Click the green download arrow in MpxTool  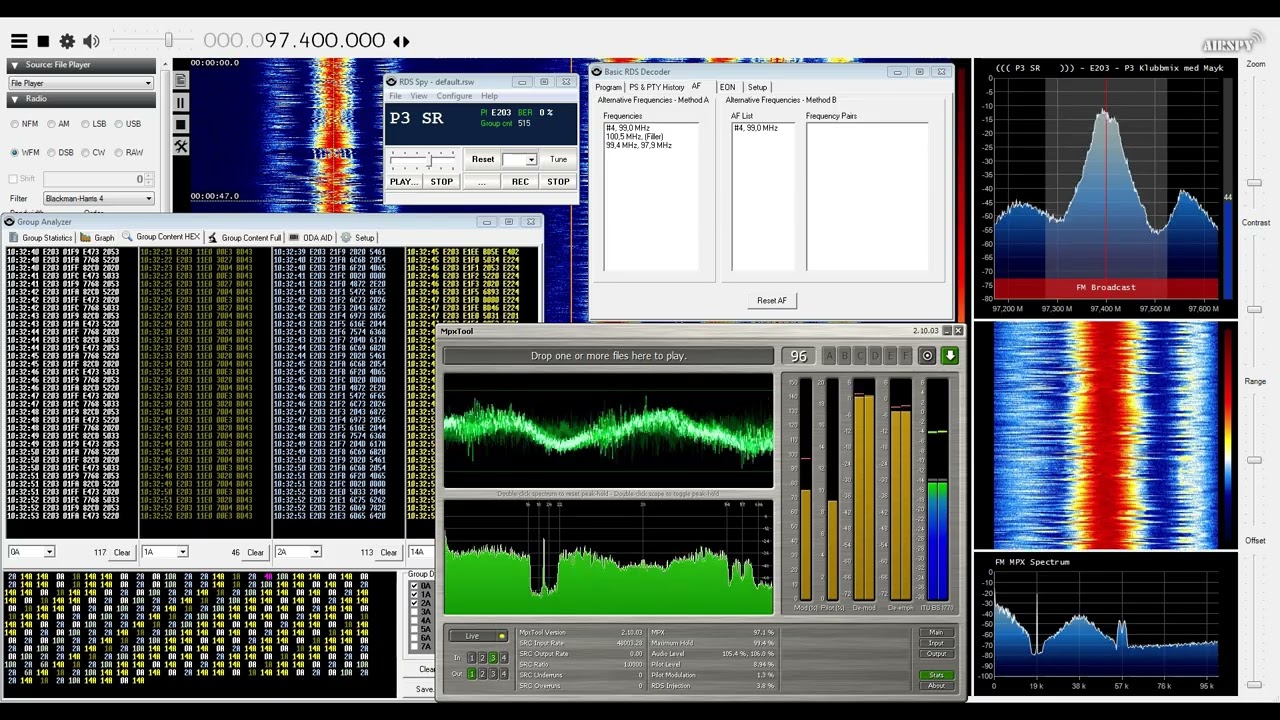pyautogui.click(x=949, y=356)
